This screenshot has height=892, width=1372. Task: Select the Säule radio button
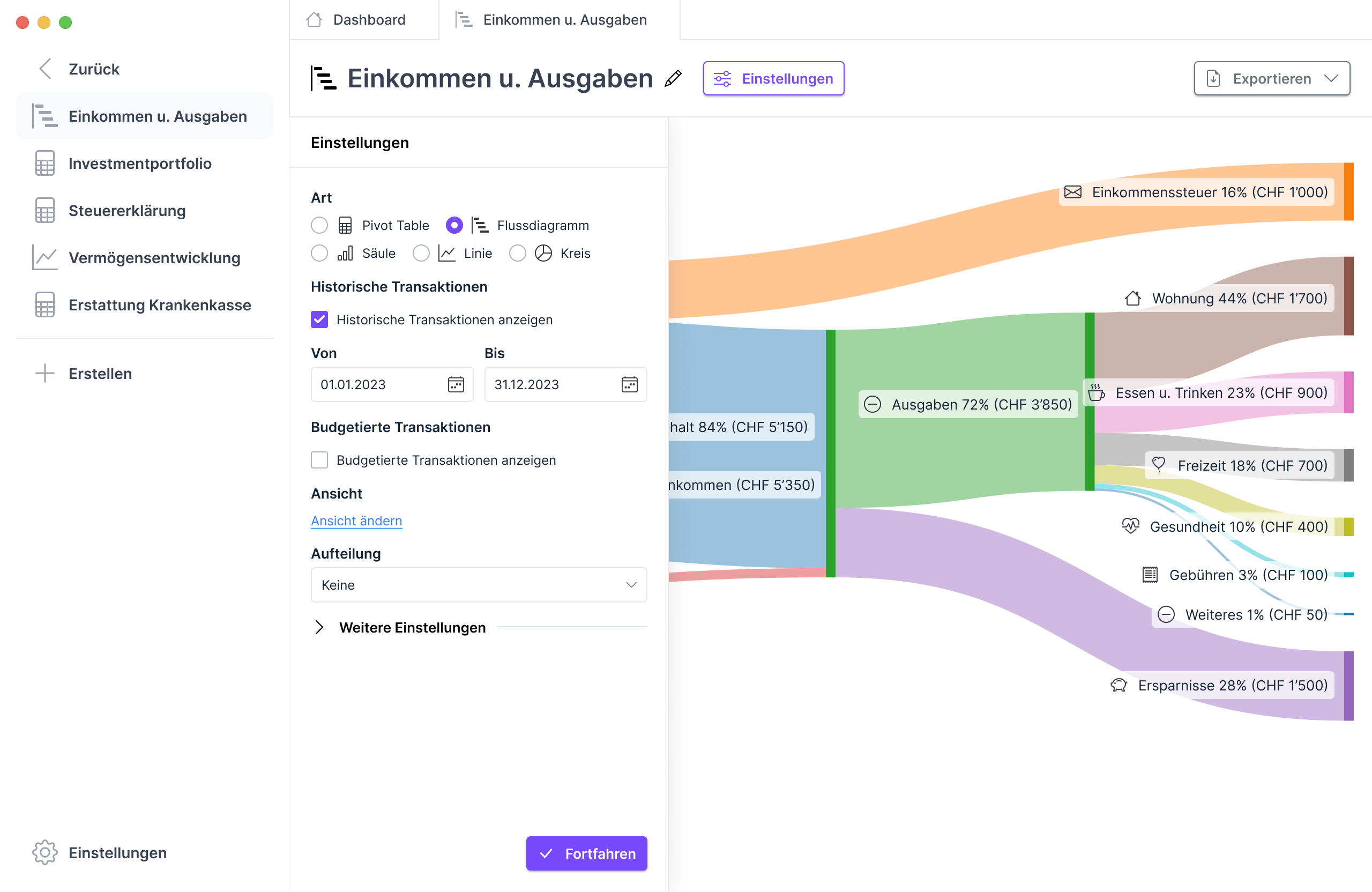click(x=319, y=253)
